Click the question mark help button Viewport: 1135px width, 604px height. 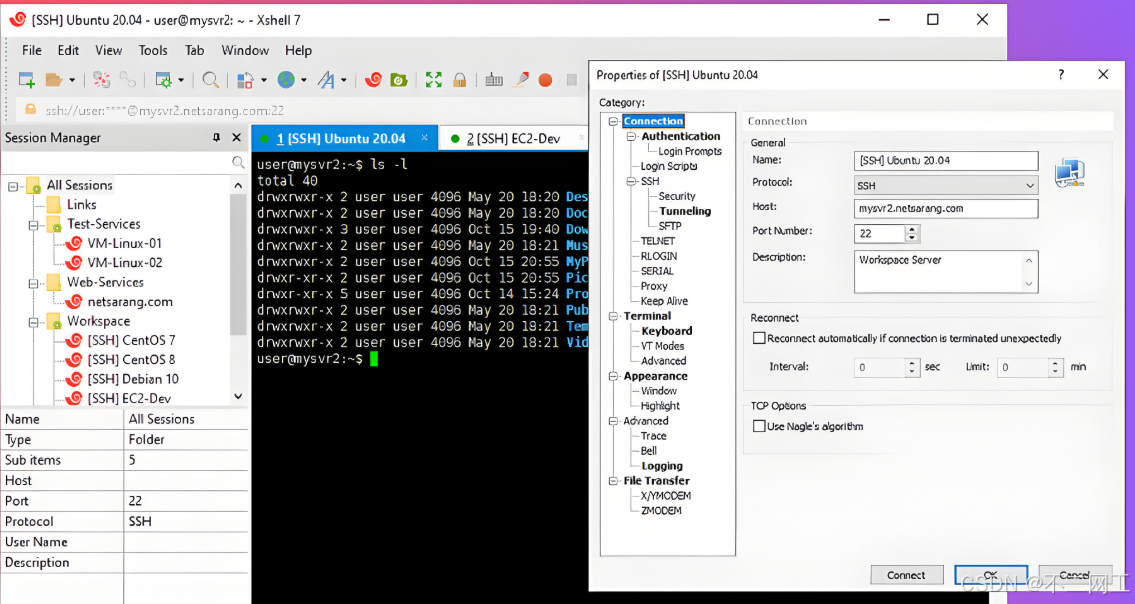coord(1061,75)
